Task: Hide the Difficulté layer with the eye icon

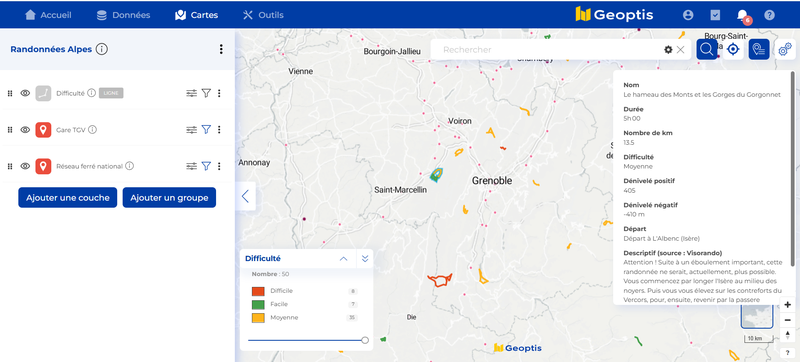Action: pyautogui.click(x=25, y=93)
